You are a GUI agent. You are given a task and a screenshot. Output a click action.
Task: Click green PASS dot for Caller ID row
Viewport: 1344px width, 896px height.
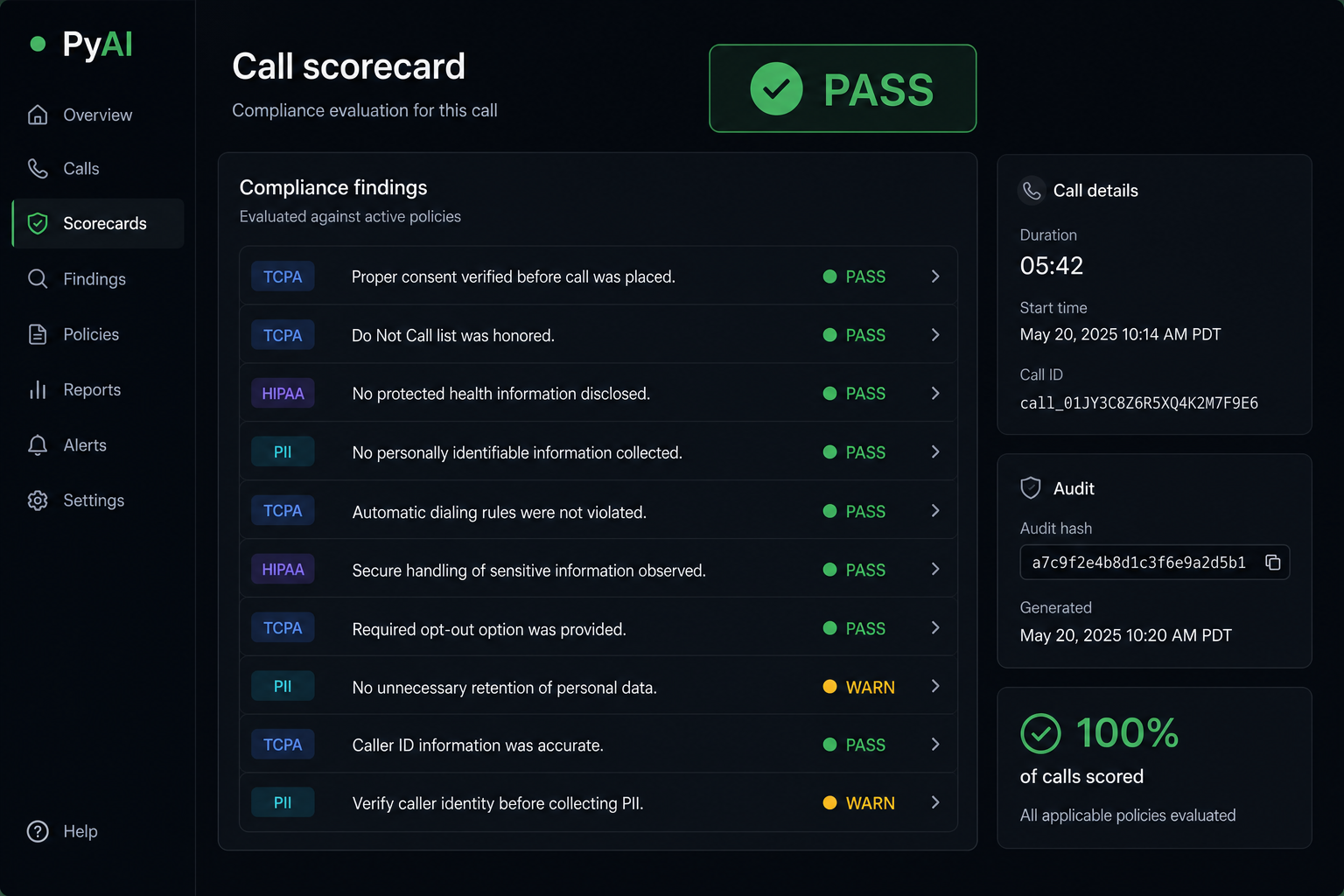tap(829, 745)
